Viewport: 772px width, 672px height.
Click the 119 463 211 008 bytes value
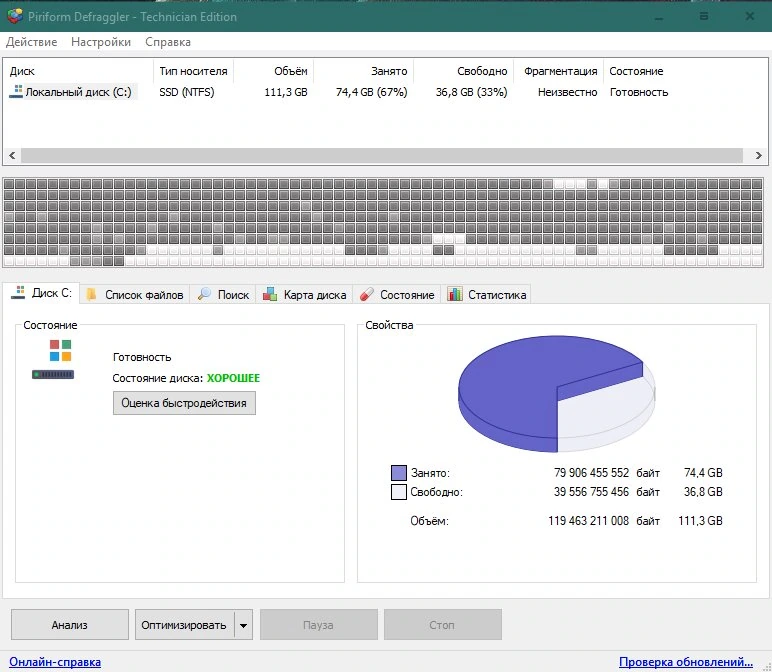pyautogui.click(x=588, y=521)
